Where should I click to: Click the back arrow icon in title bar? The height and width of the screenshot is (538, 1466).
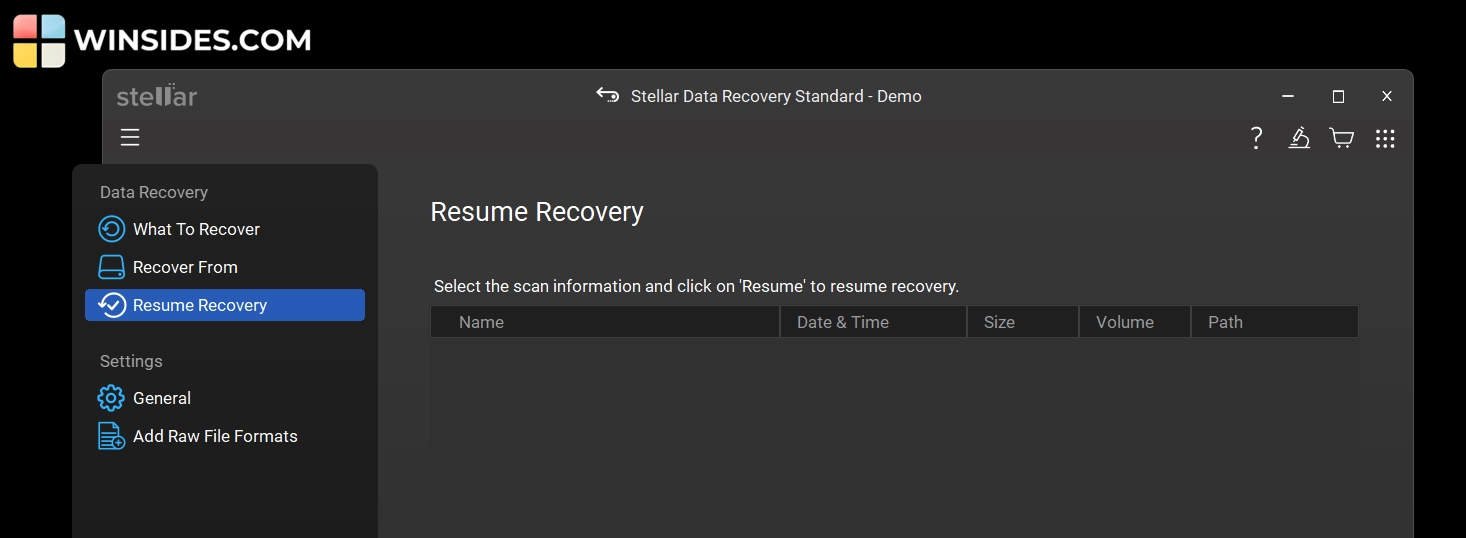click(607, 95)
